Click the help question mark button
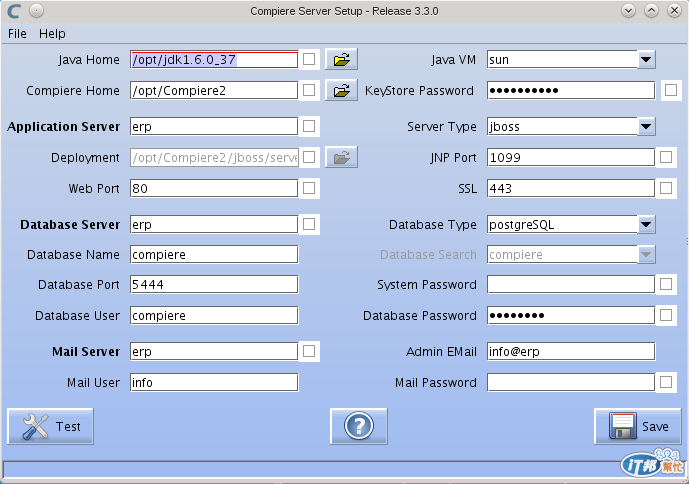 (x=359, y=426)
